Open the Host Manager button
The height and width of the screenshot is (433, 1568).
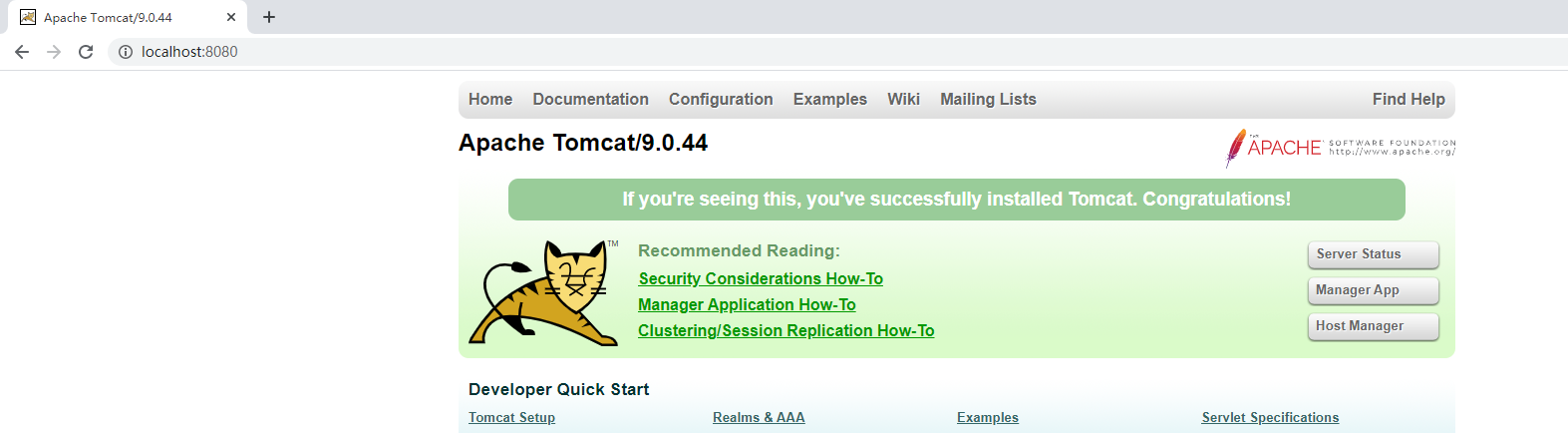(1373, 326)
